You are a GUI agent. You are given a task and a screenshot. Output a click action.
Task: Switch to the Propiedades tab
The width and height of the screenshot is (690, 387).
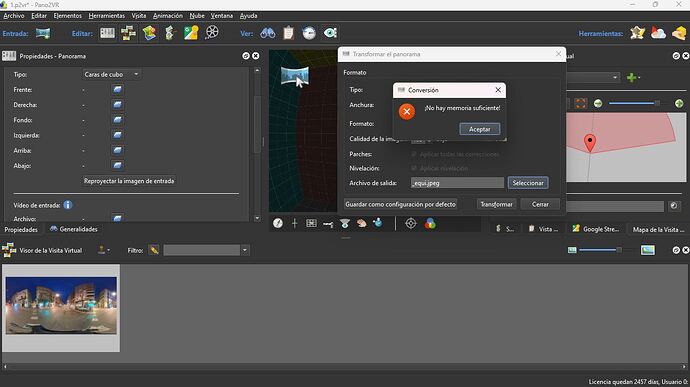(21, 229)
